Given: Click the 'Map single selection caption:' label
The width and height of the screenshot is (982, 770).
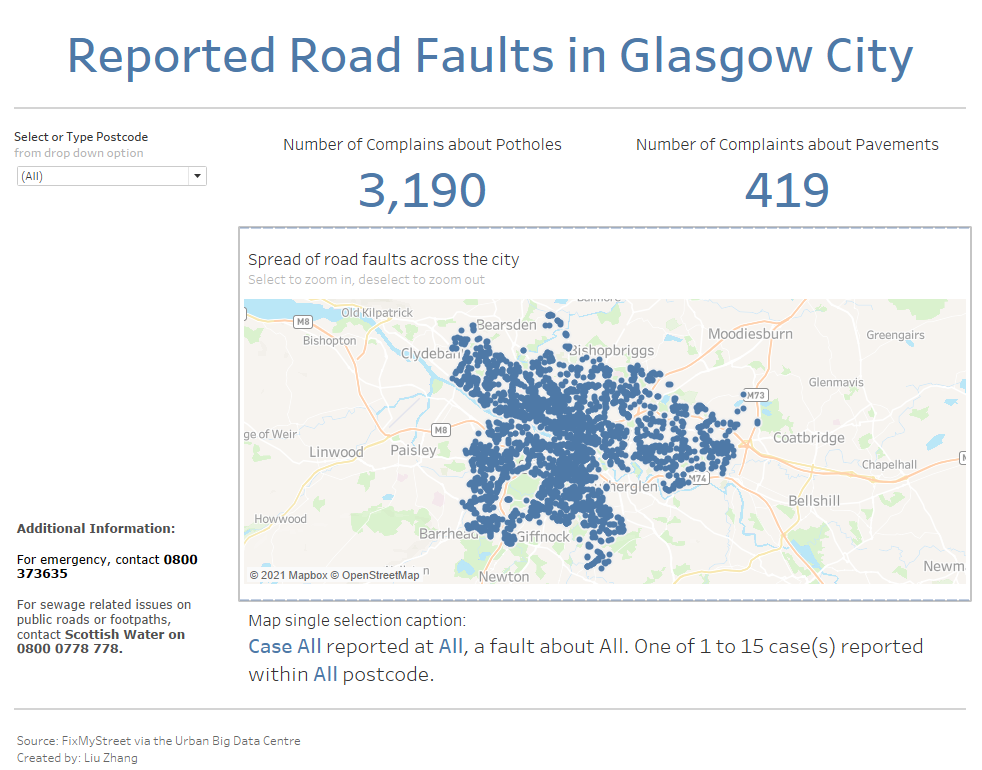Looking at the screenshot, I should [357, 620].
